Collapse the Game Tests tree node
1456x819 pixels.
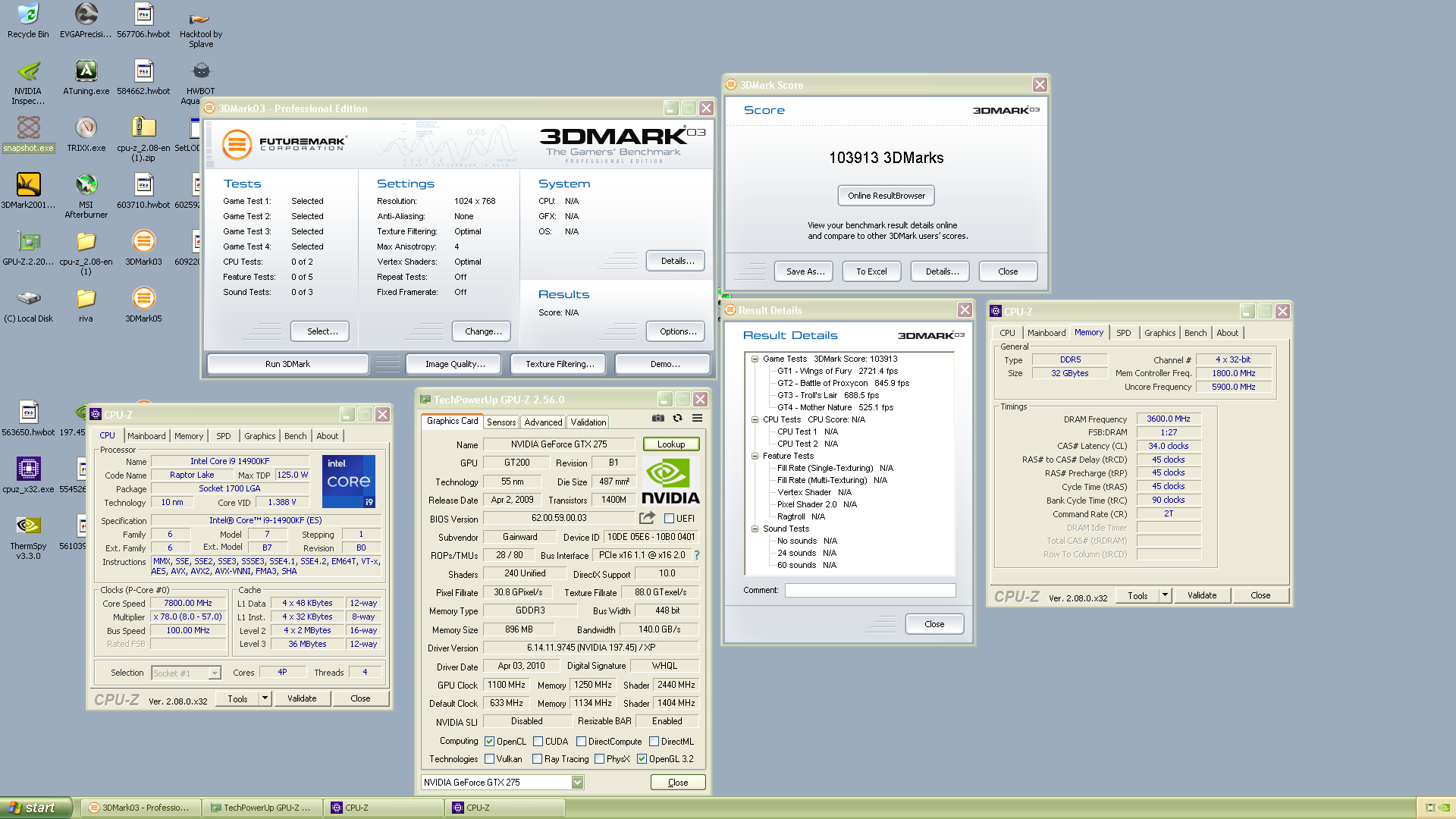755,359
